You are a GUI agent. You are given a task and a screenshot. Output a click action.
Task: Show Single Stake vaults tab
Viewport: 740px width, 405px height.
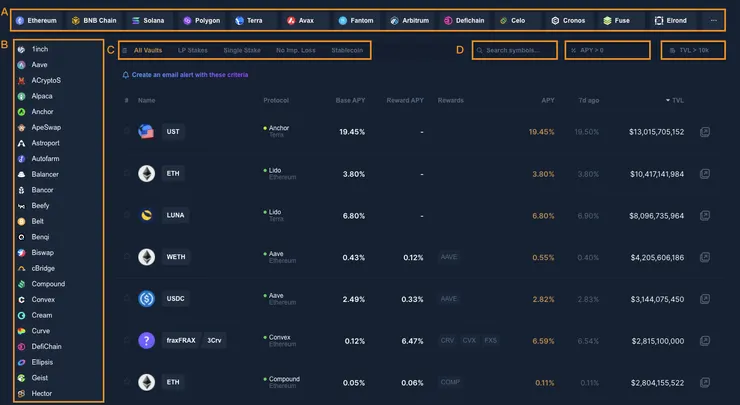point(242,50)
